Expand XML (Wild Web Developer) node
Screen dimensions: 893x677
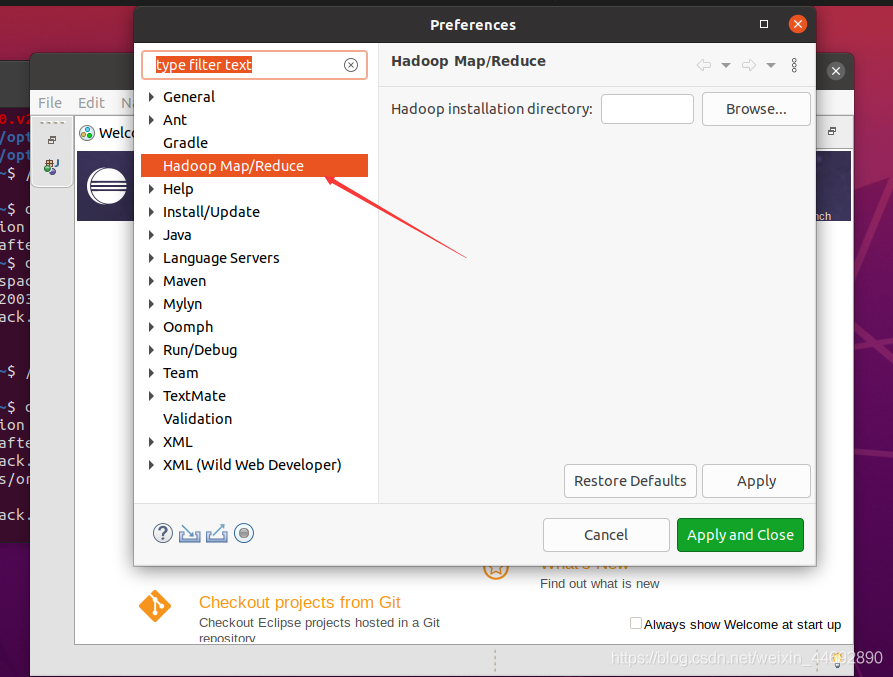(151, 465)
